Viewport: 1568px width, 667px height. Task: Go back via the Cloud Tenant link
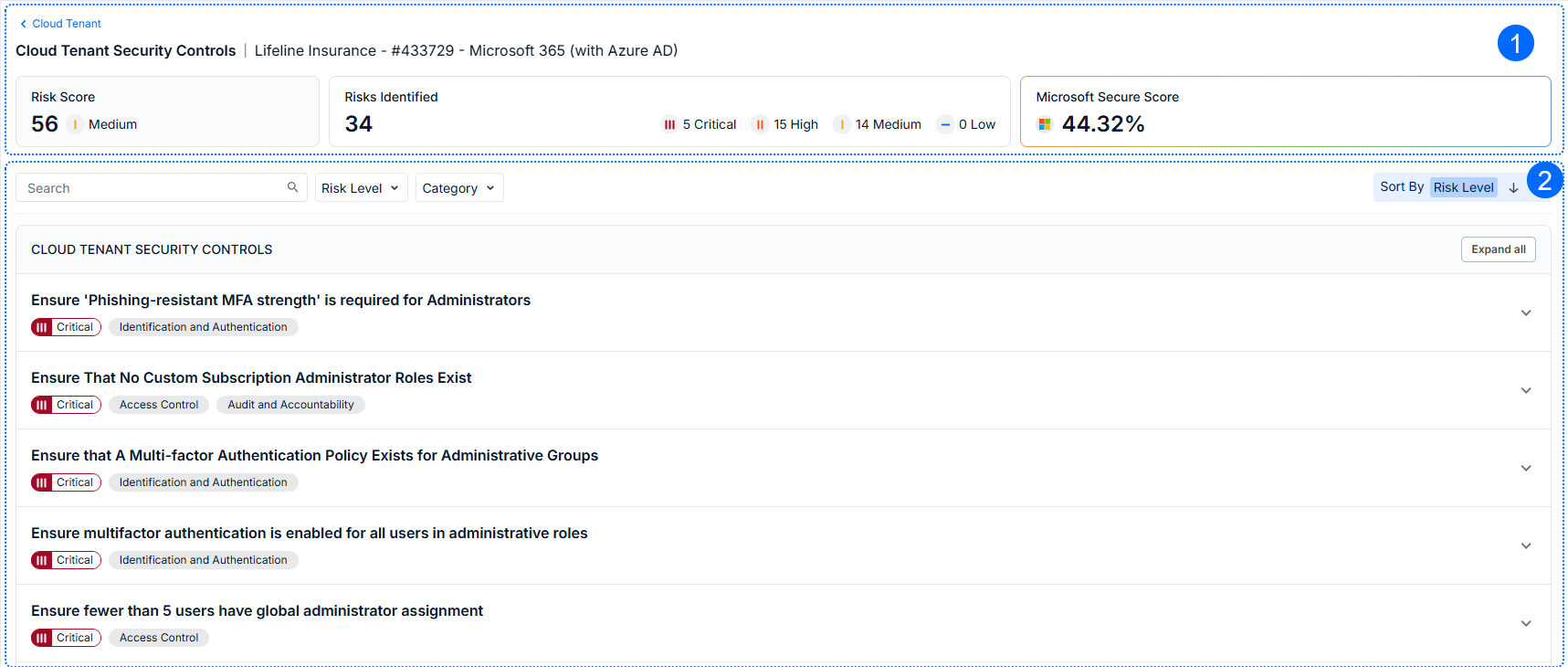pos(60,24)
